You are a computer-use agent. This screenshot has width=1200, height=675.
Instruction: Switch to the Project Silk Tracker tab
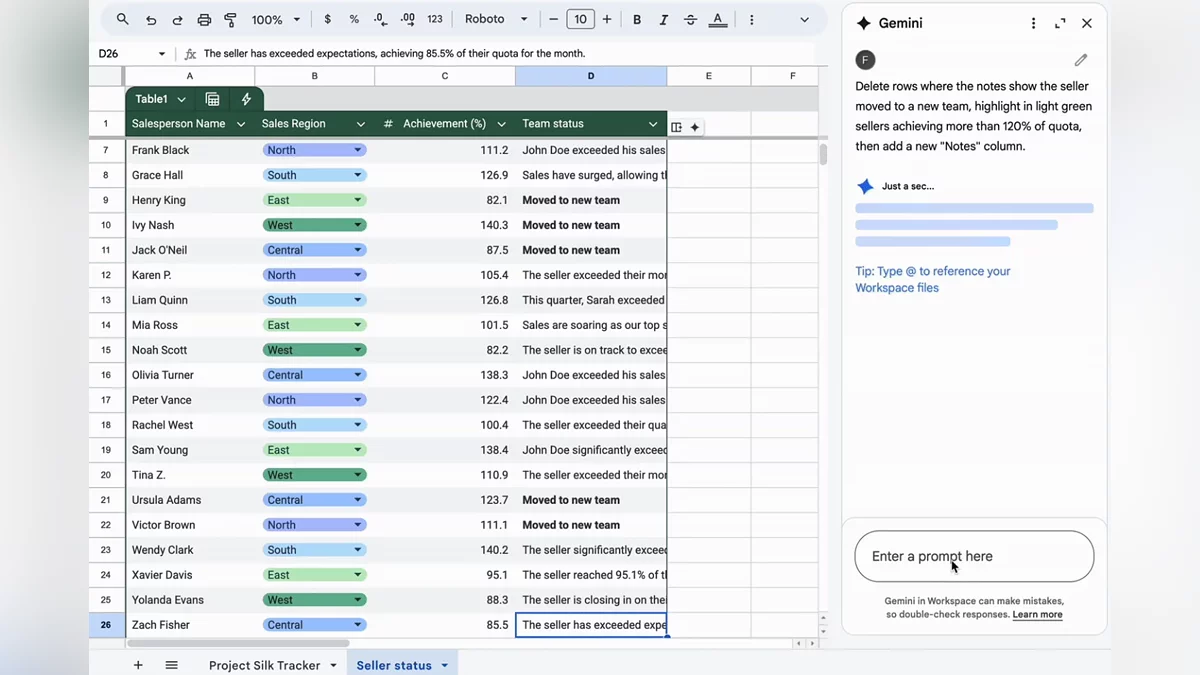tap(265, 665)
